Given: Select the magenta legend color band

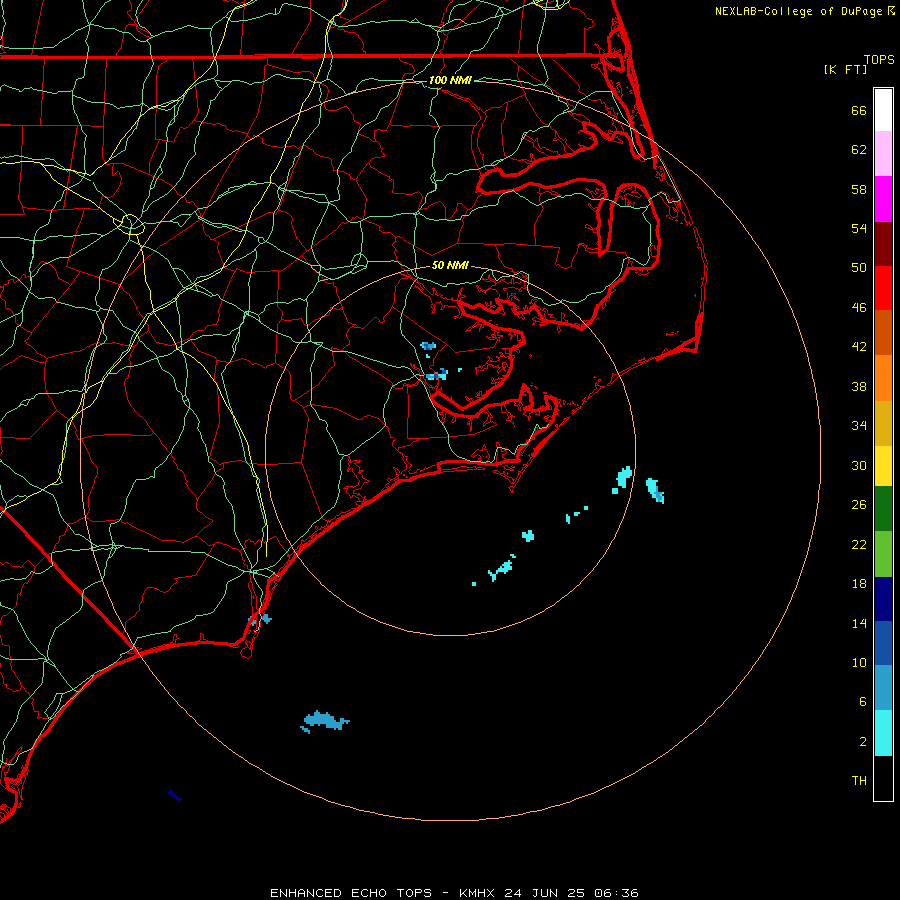Looking at the screenshot, I should pyautogui.click(x=883, y=199).
